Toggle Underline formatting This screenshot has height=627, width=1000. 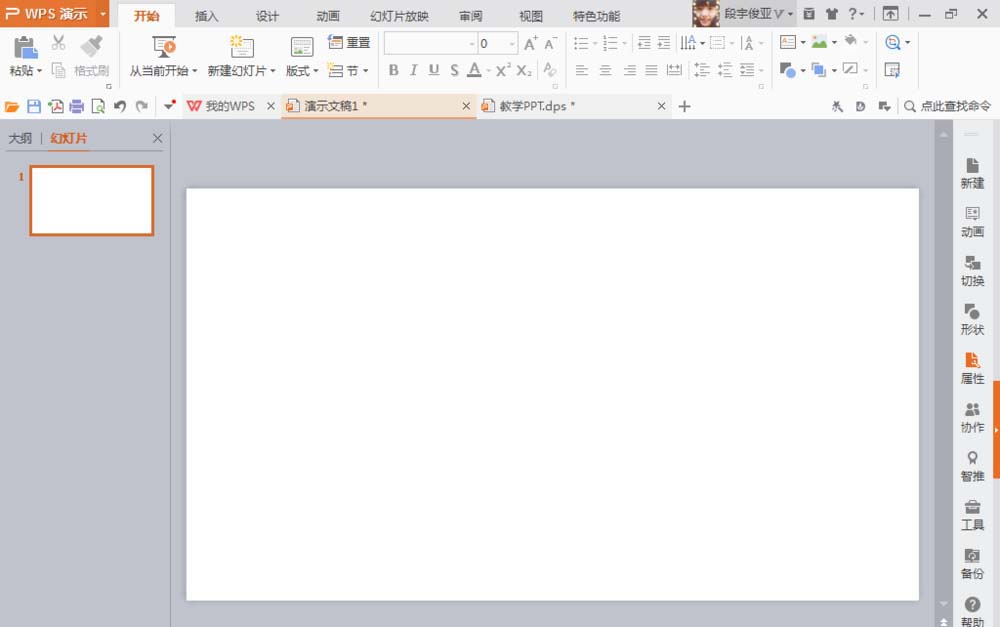click(x=434, y=70)
